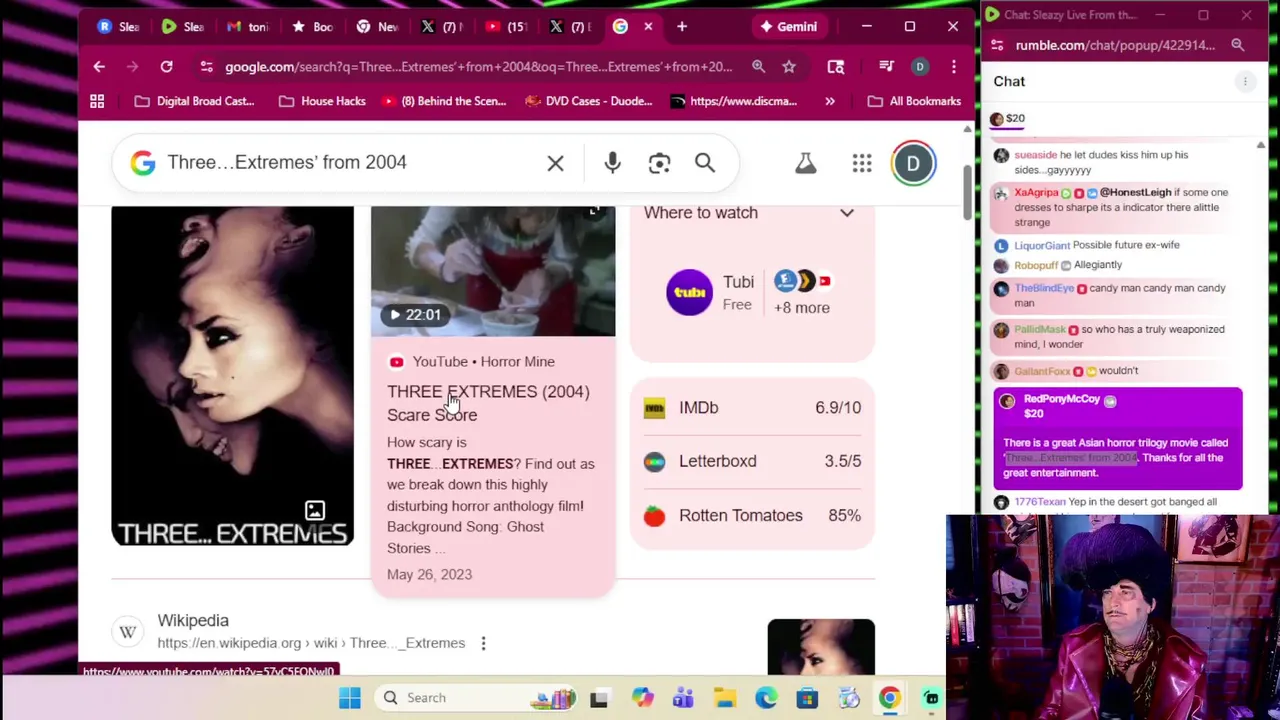Screen dimensions: 1280x720
Task: Open Windows Start menu
Action: (349, 698)
